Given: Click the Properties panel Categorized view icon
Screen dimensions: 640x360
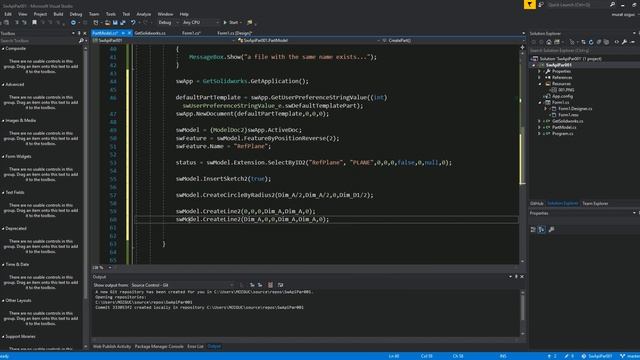Looking at the screenshot, I should click(533, 230).
